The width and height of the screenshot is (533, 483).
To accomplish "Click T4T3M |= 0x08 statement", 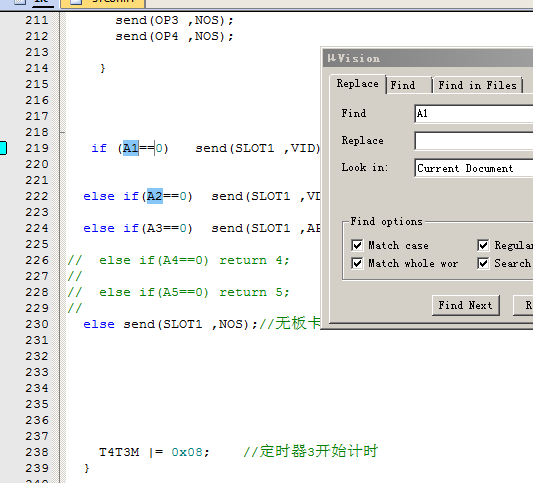I will click(154, 452).
